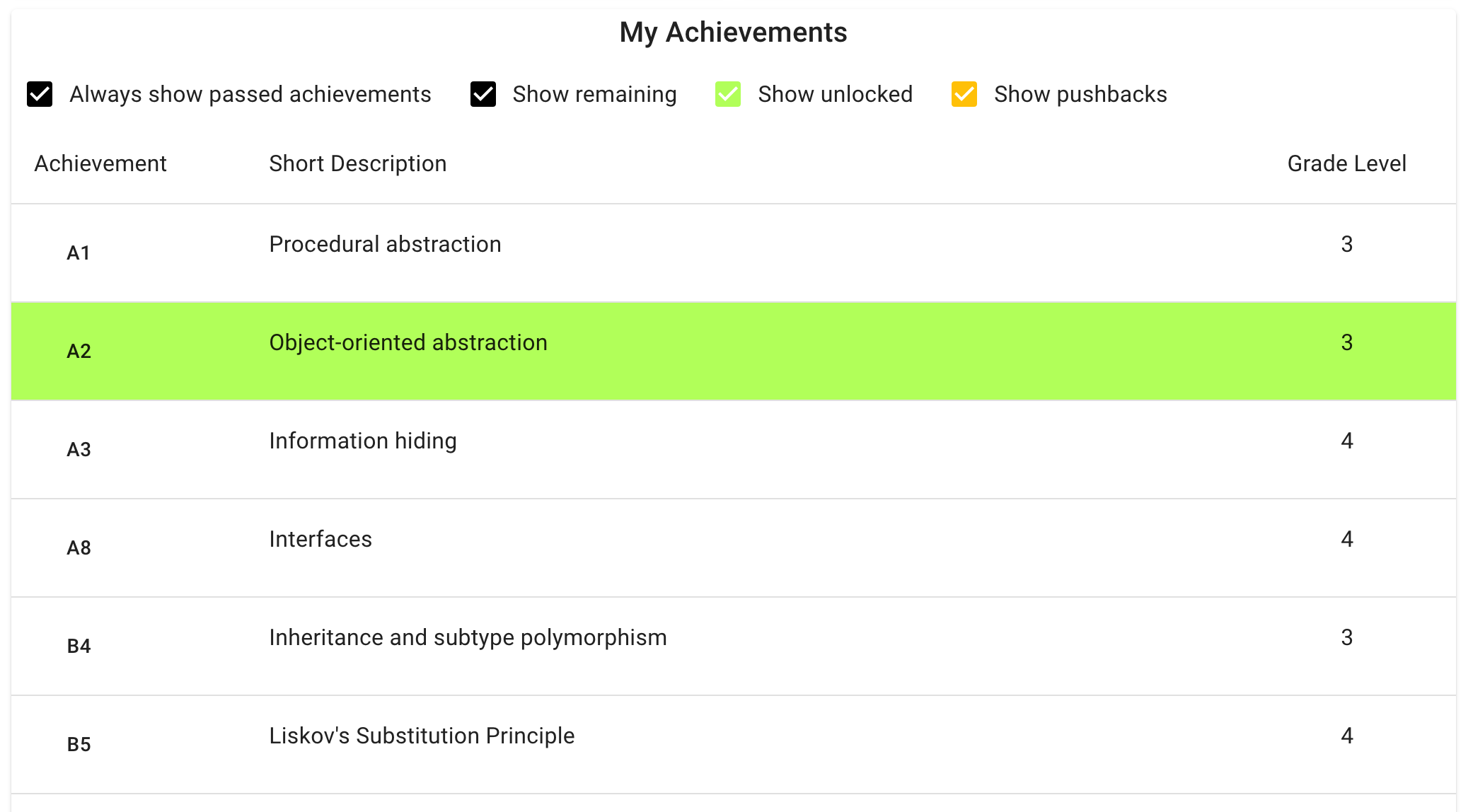Uncheck Always show passed achievements checkbox
This screenshot has width=1473, height=812.
point(40,94)
